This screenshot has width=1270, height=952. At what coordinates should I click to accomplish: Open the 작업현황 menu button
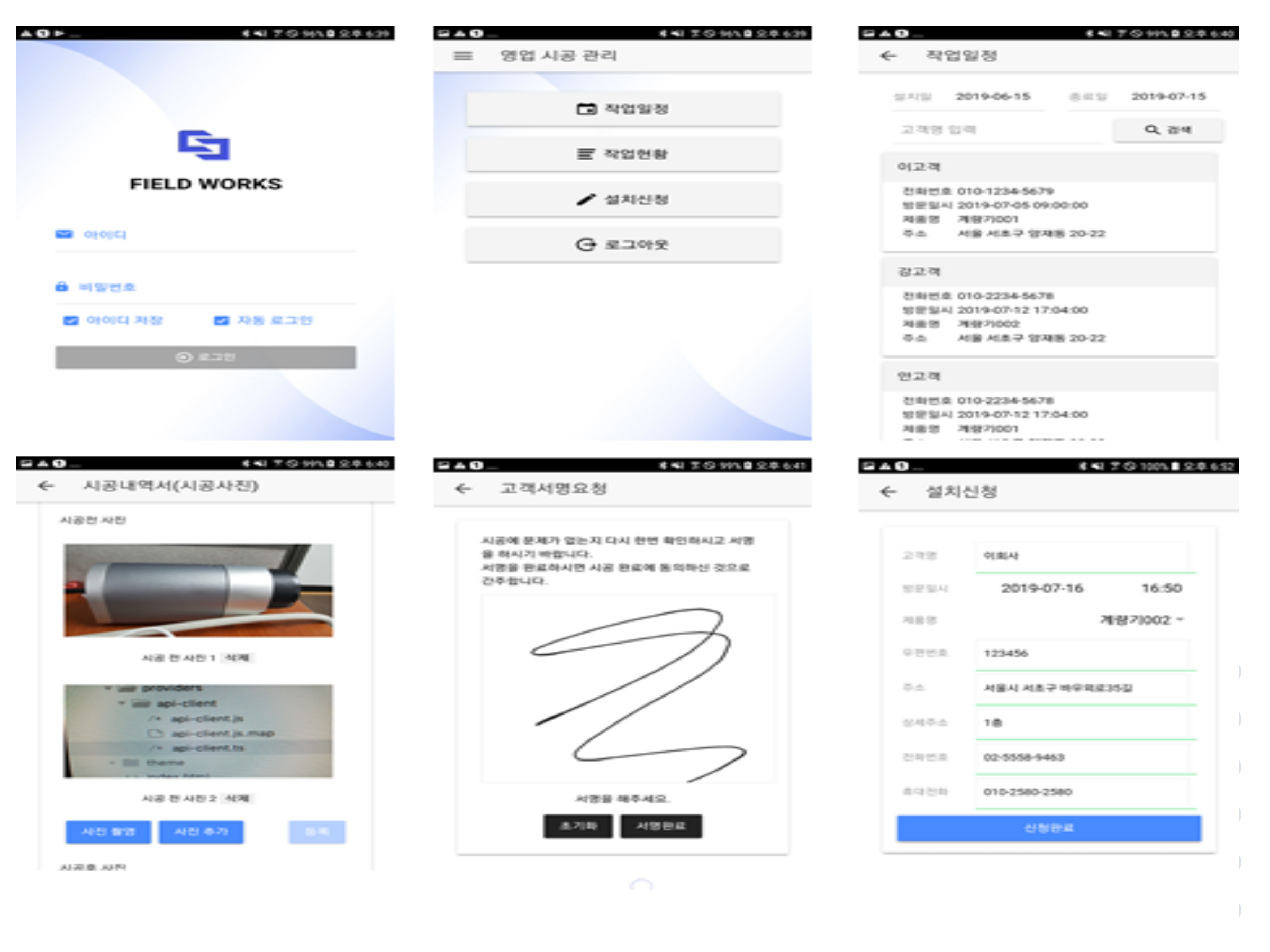[623, 154]
